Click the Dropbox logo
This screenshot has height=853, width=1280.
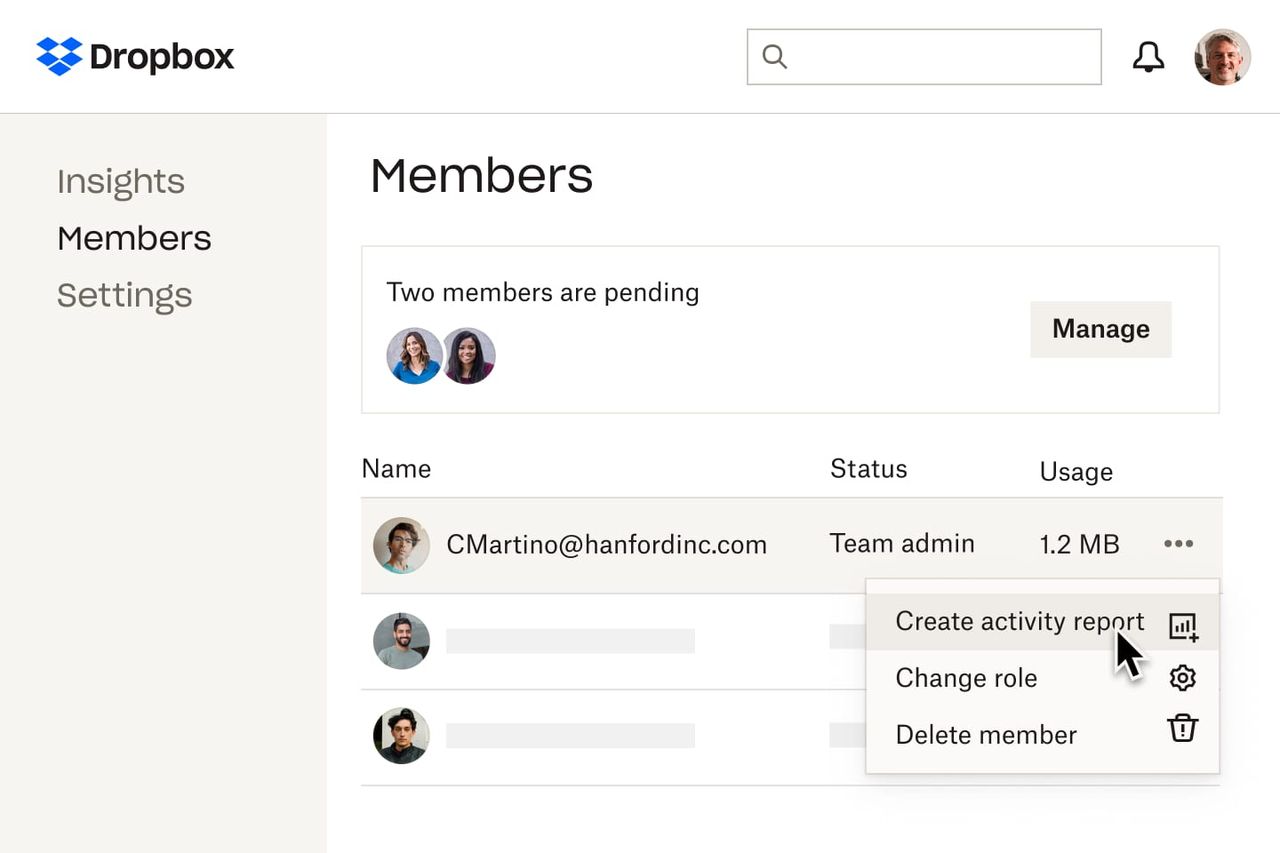(x=134, y=57)
